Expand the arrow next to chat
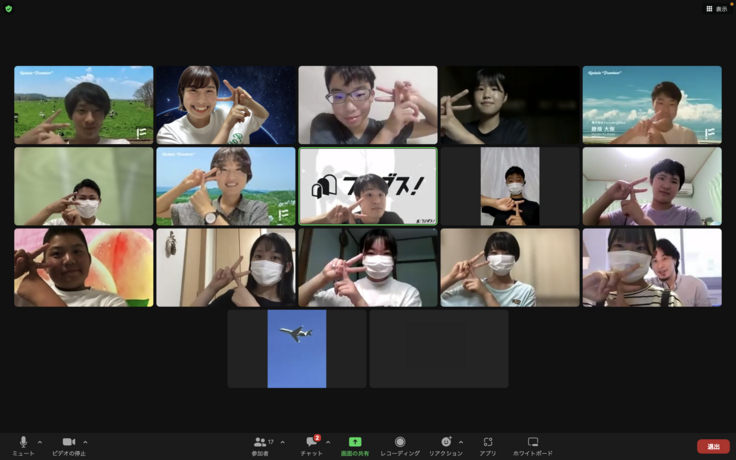 (328, 441)
